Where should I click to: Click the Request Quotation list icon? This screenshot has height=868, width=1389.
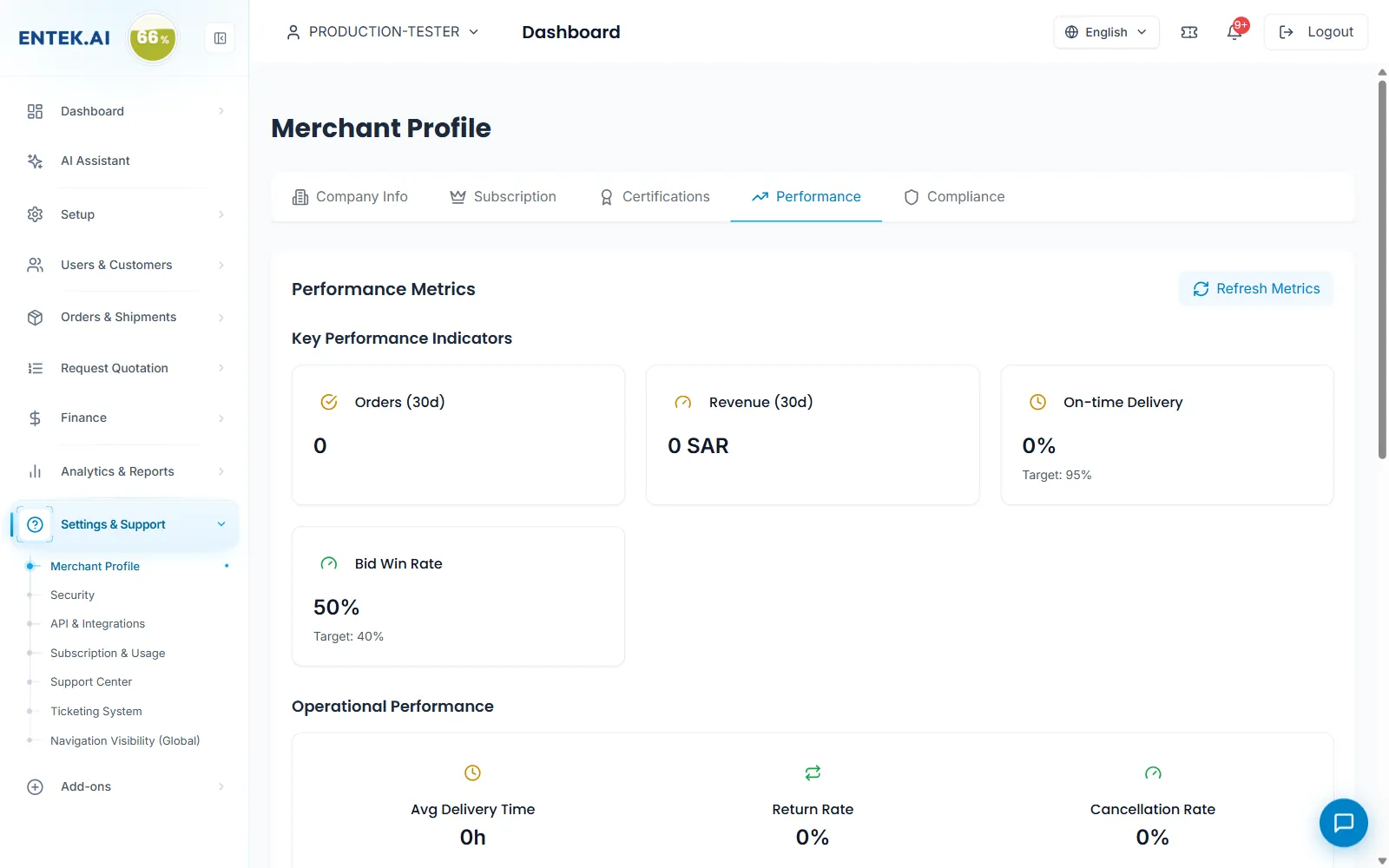(35, 368)
